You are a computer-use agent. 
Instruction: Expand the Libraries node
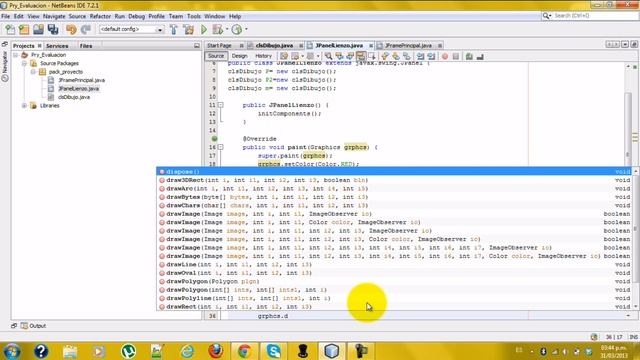(24, 106)
